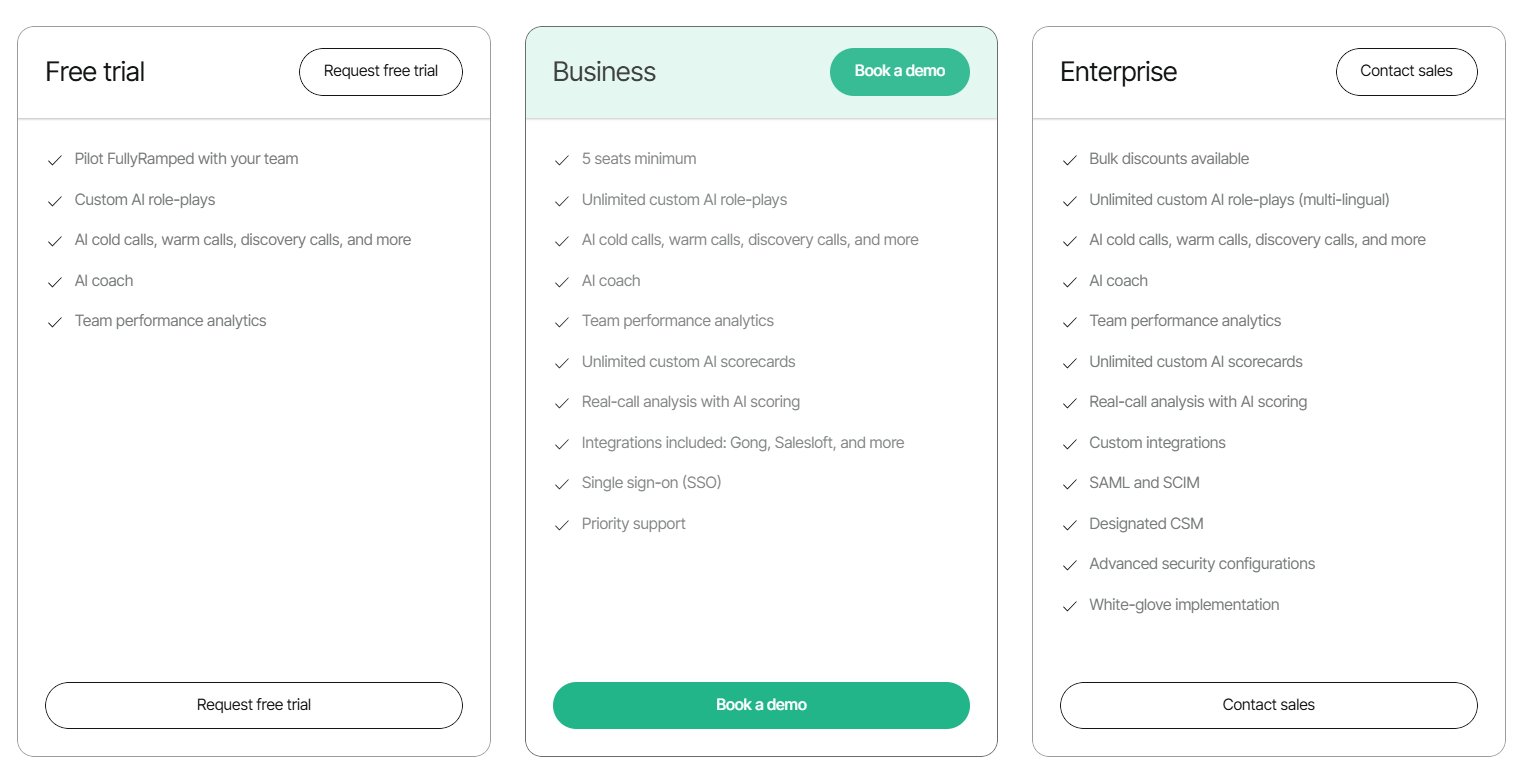Click the checkmark icon next to 'Priority support'

(562, 525)
